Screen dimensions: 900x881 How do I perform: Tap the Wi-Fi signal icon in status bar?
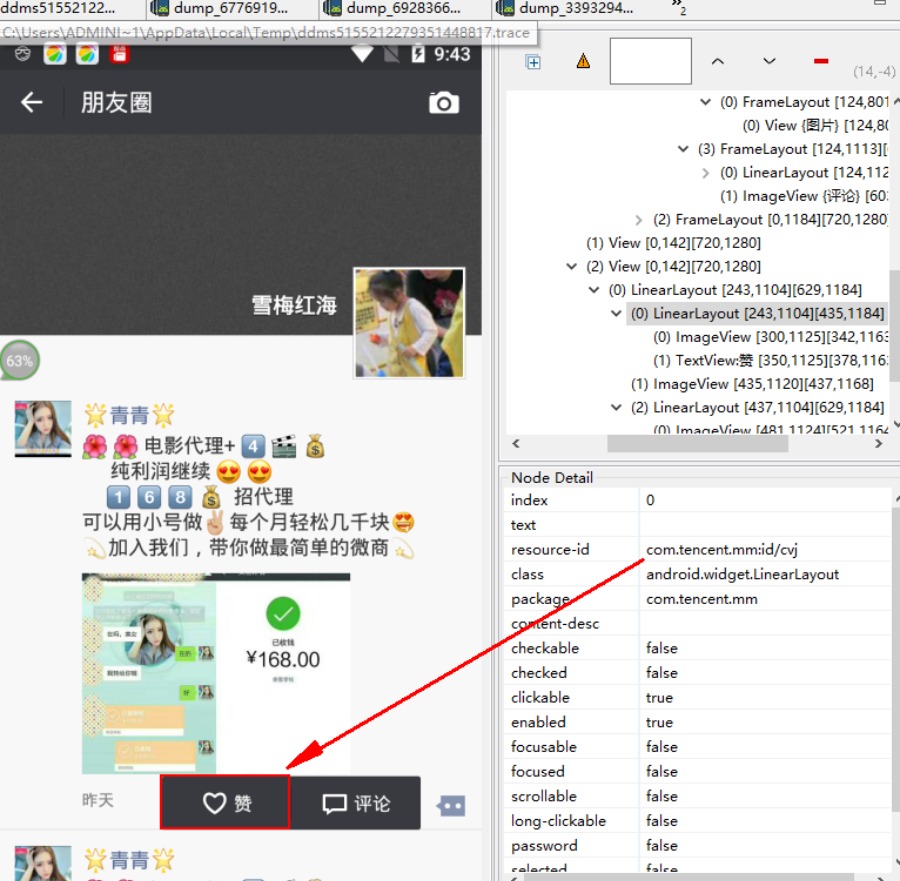[362, 54]
